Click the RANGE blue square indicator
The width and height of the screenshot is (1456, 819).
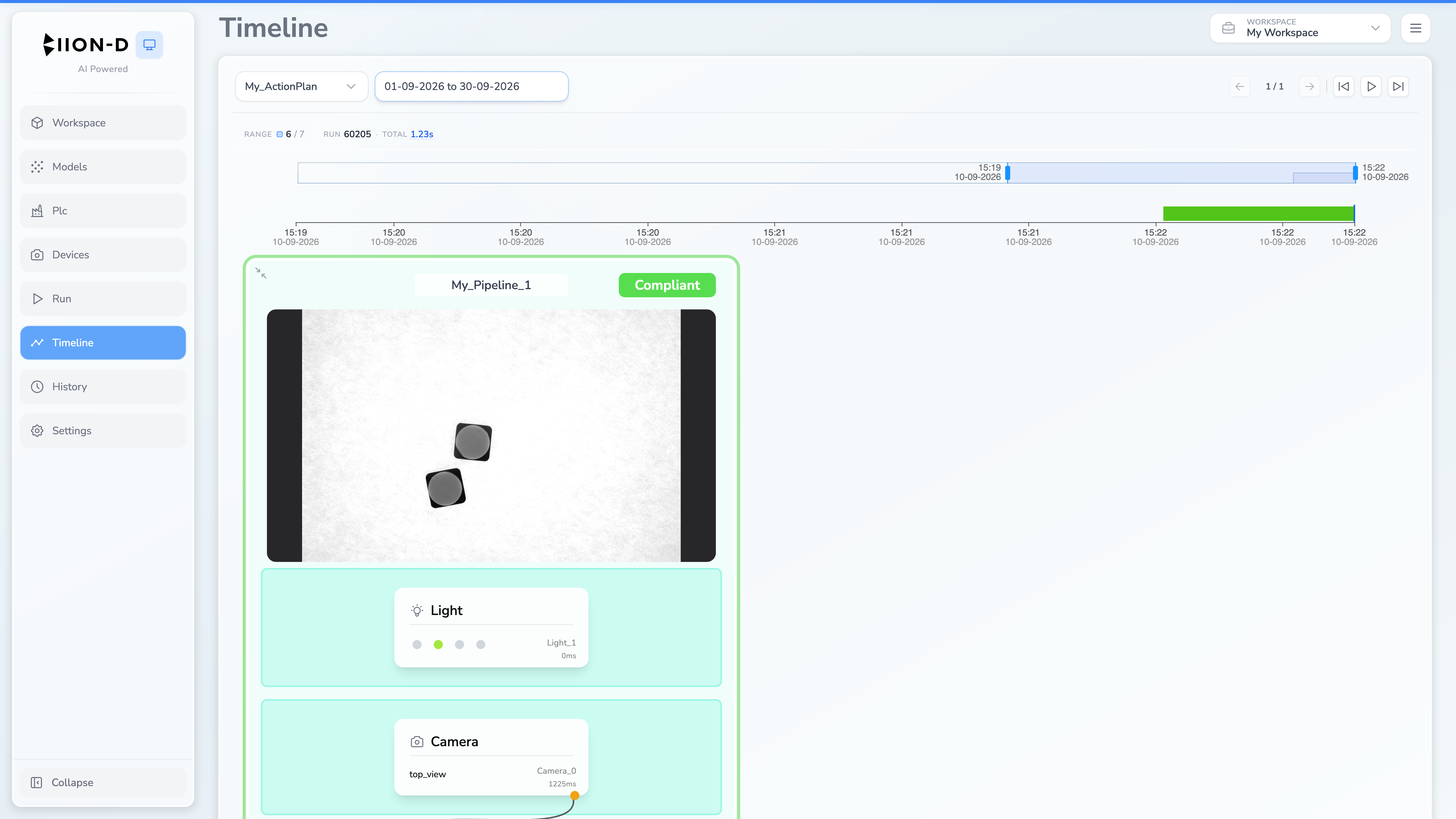point(279,134)
